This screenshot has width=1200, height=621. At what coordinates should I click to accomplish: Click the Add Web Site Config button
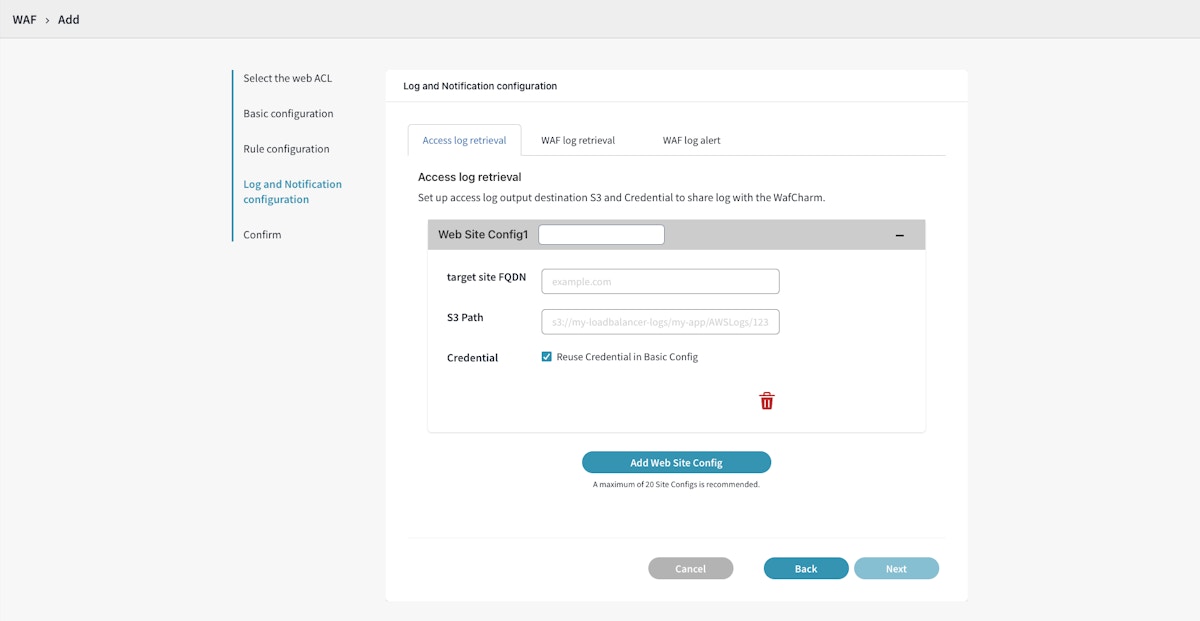point(676,462)
